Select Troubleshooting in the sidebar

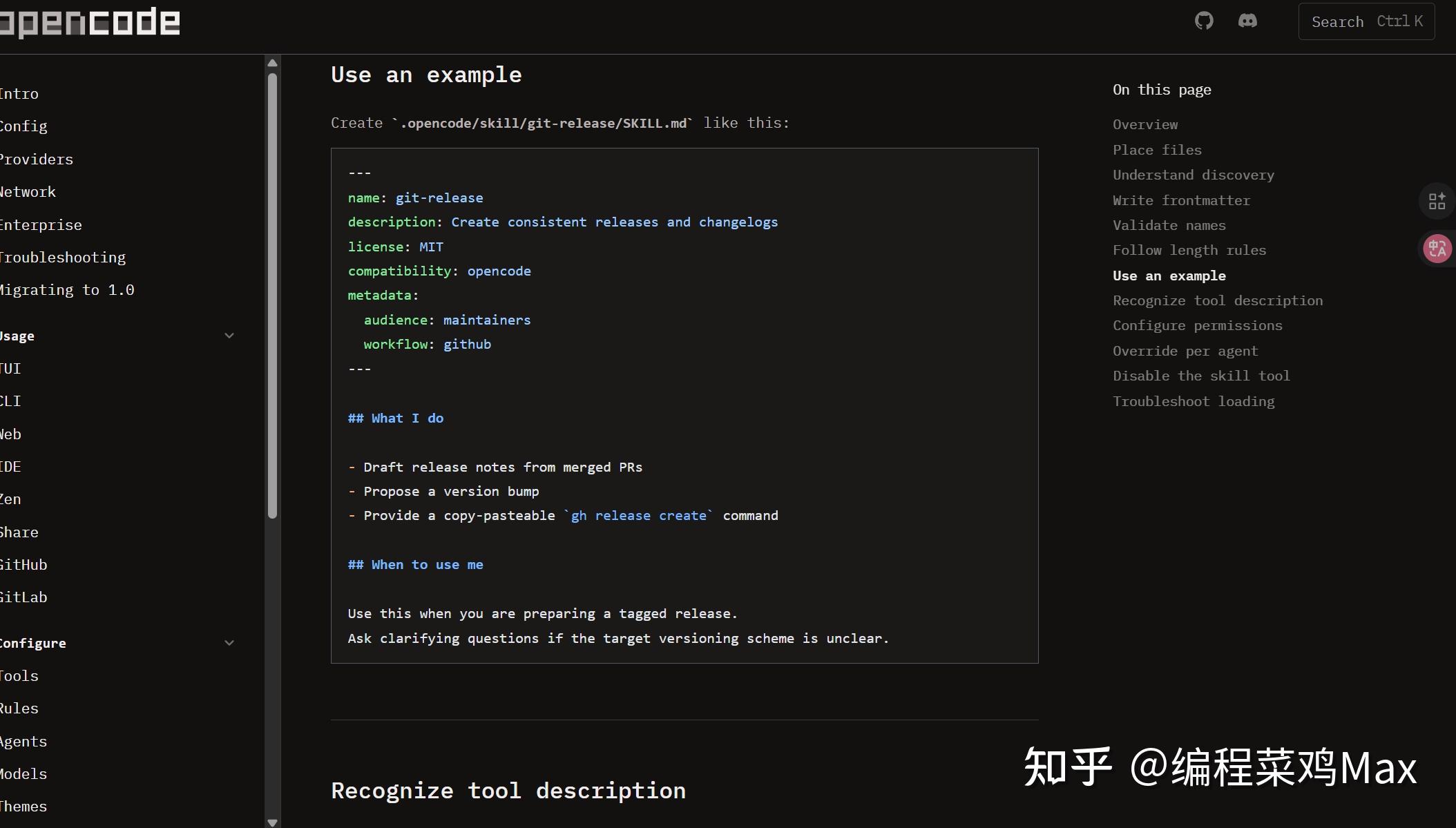(63, 257)
